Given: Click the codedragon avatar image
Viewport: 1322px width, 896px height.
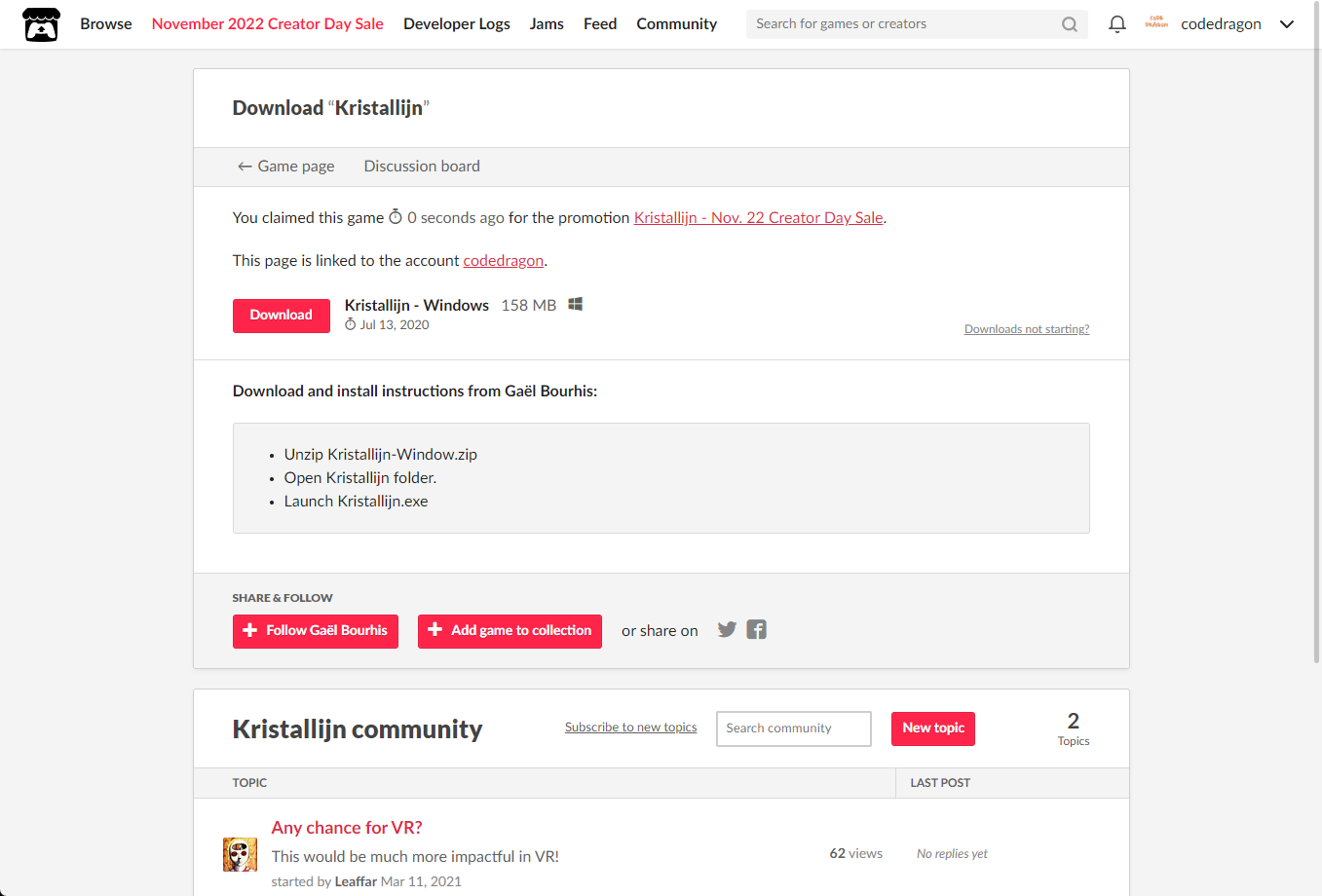Looking at the screenshot, I should click(1156, 23).
